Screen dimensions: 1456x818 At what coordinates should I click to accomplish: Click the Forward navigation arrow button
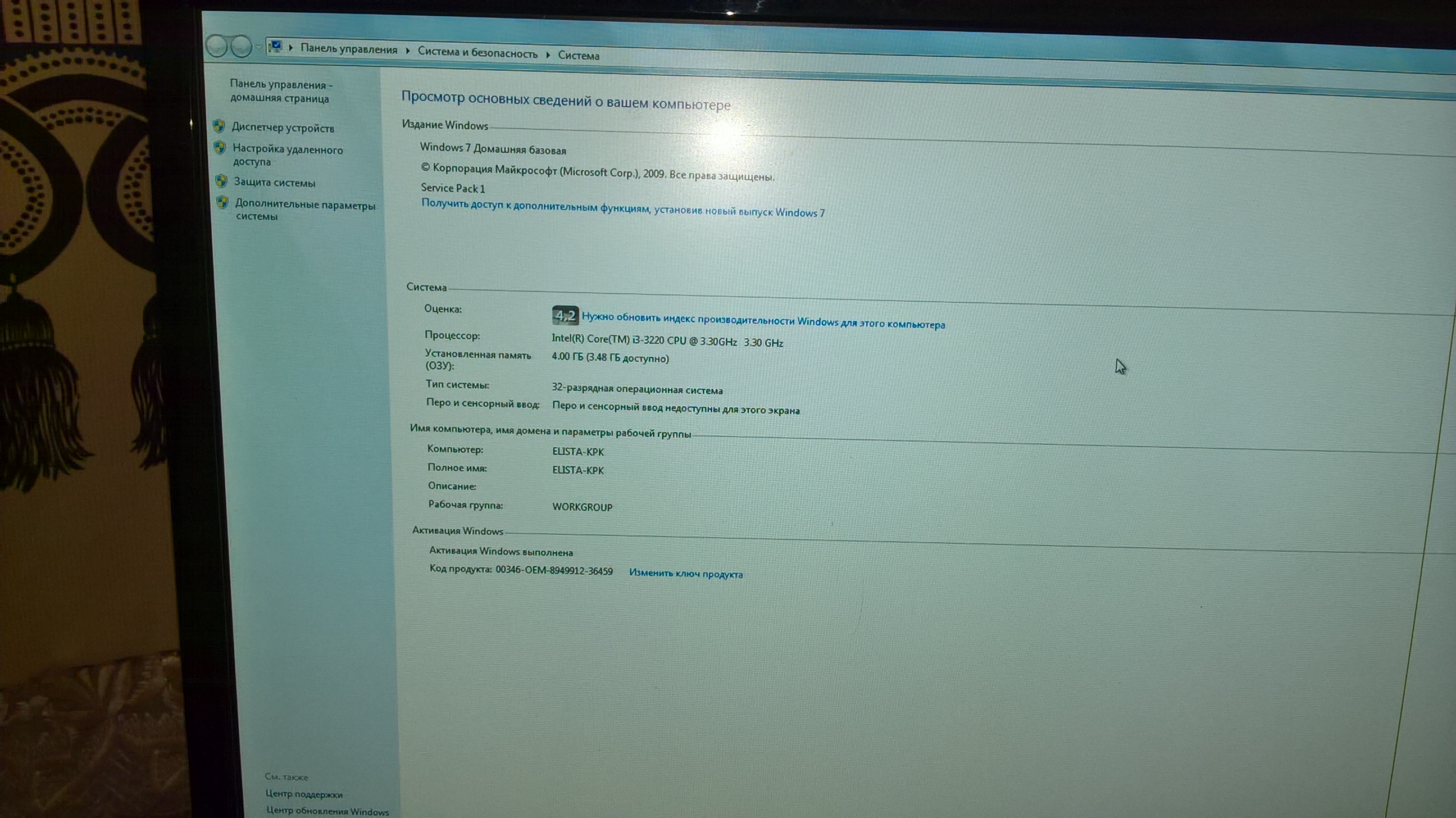point(242,47)
